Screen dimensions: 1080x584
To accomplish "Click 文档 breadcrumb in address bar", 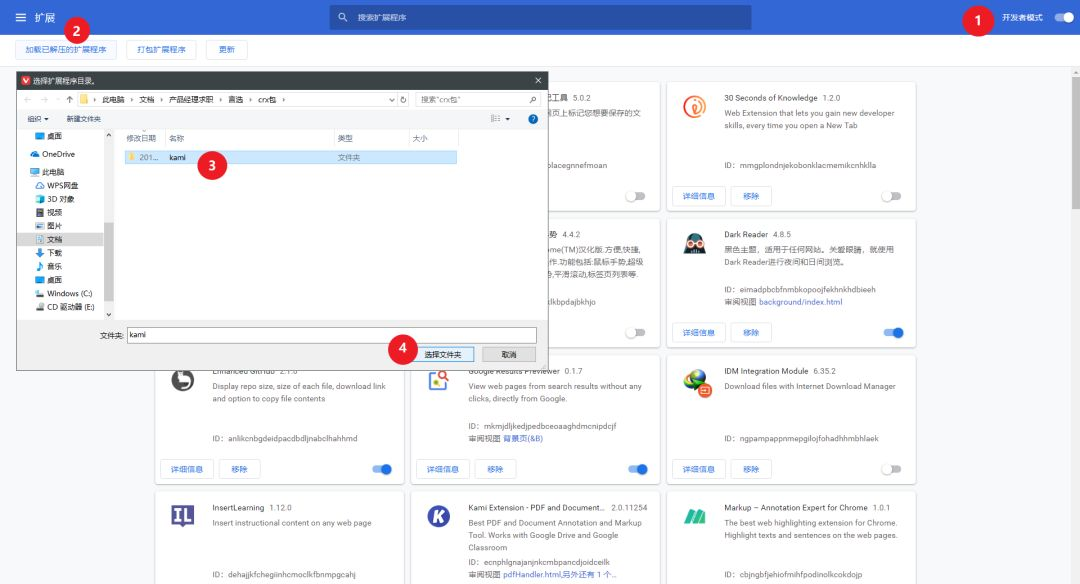I will pyautogui.click(x=147, y=100).
